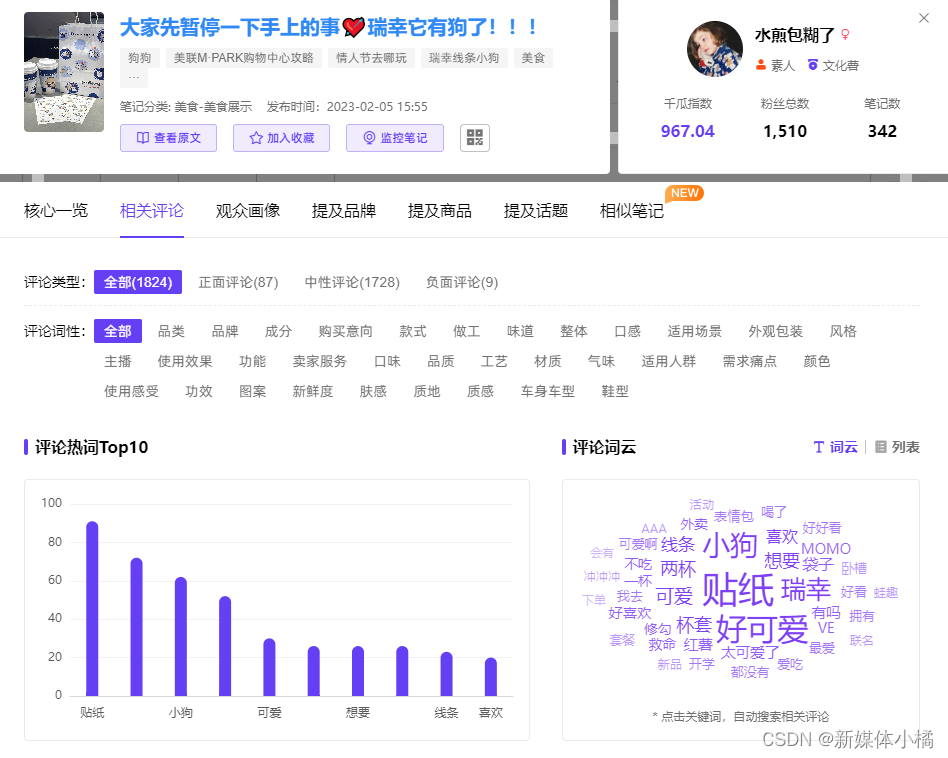Select the 使用效果 filter option
This screenshot has height=758, width=948.
pos(185,361)
